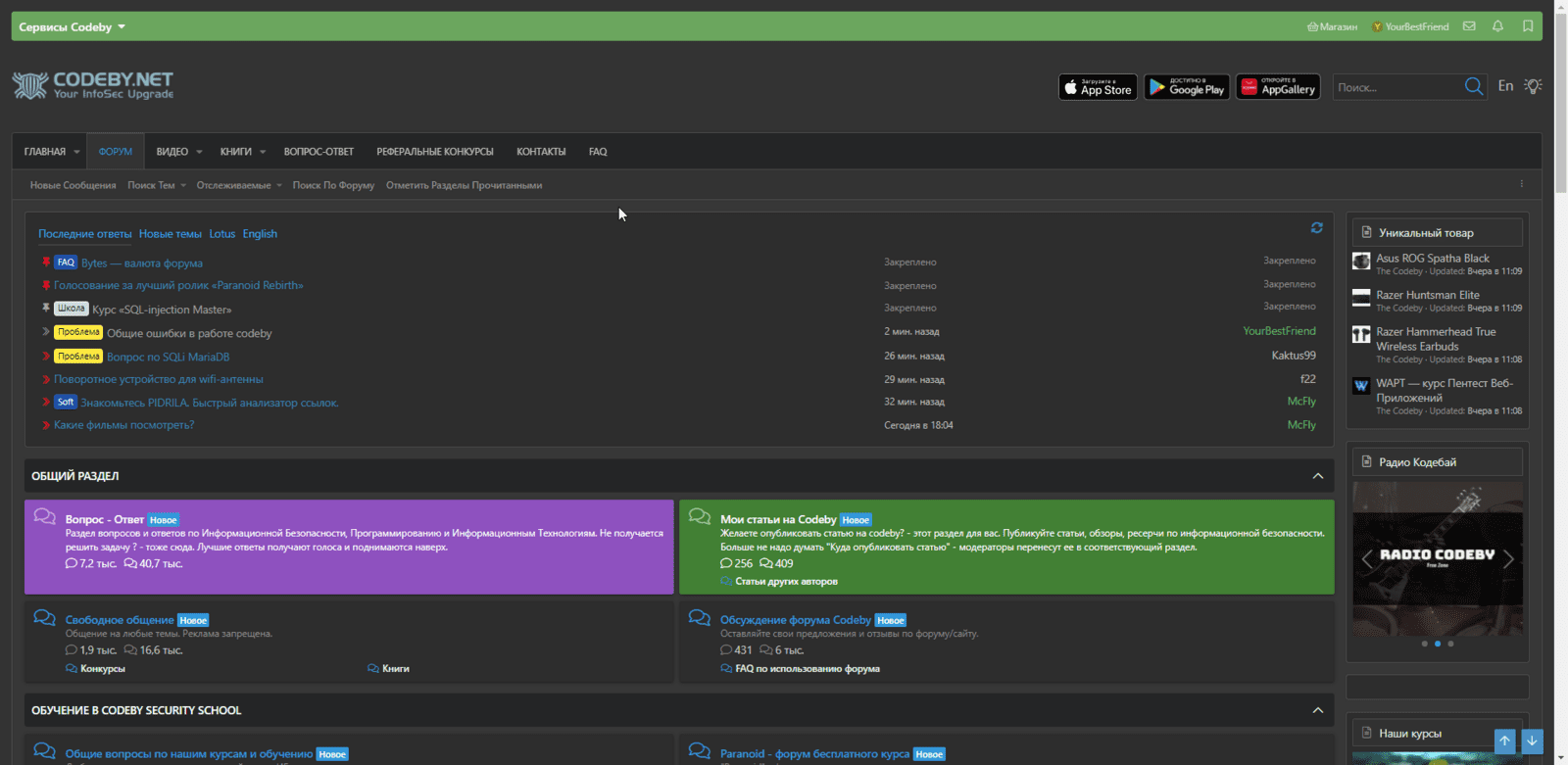The height and width of the screenshot is (765, 1568).
Task: Switch to Новые темы tab
Action: tap(171, 234)
